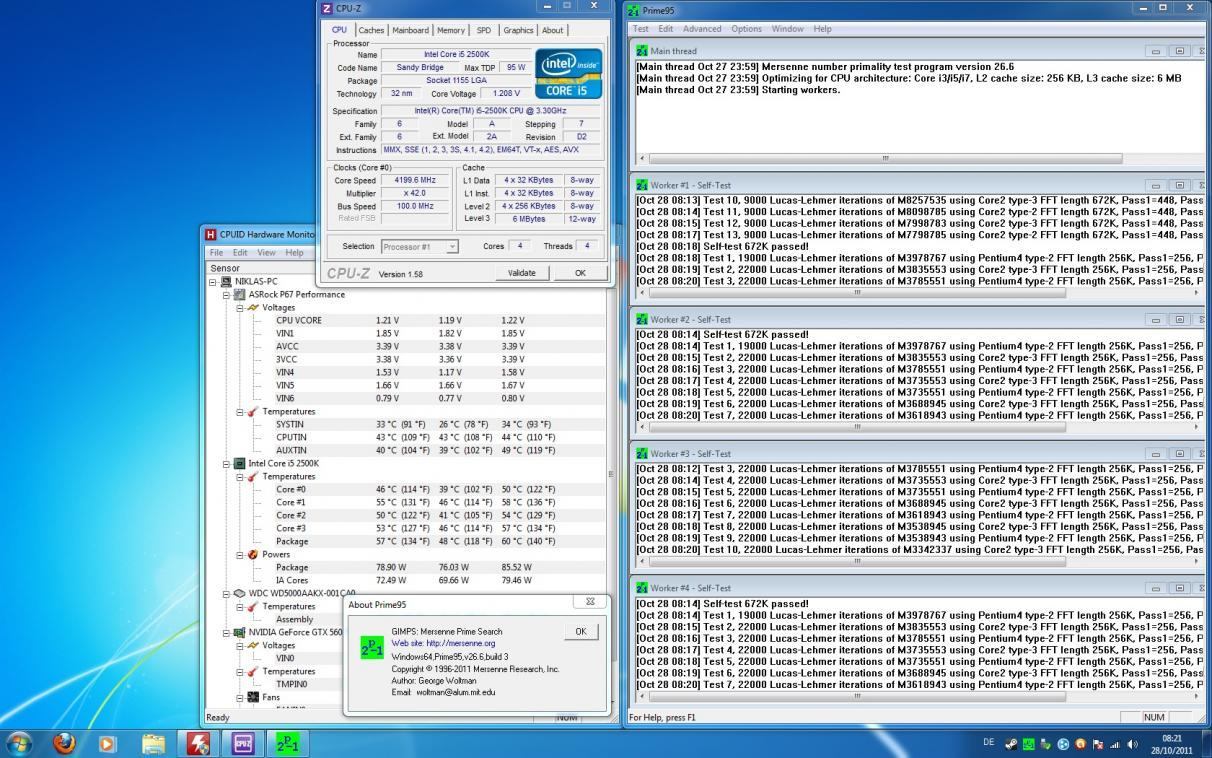Collapse the ASRock Voltages branch
Screen dimensions: 1212x758
click(x=240, y=308)
